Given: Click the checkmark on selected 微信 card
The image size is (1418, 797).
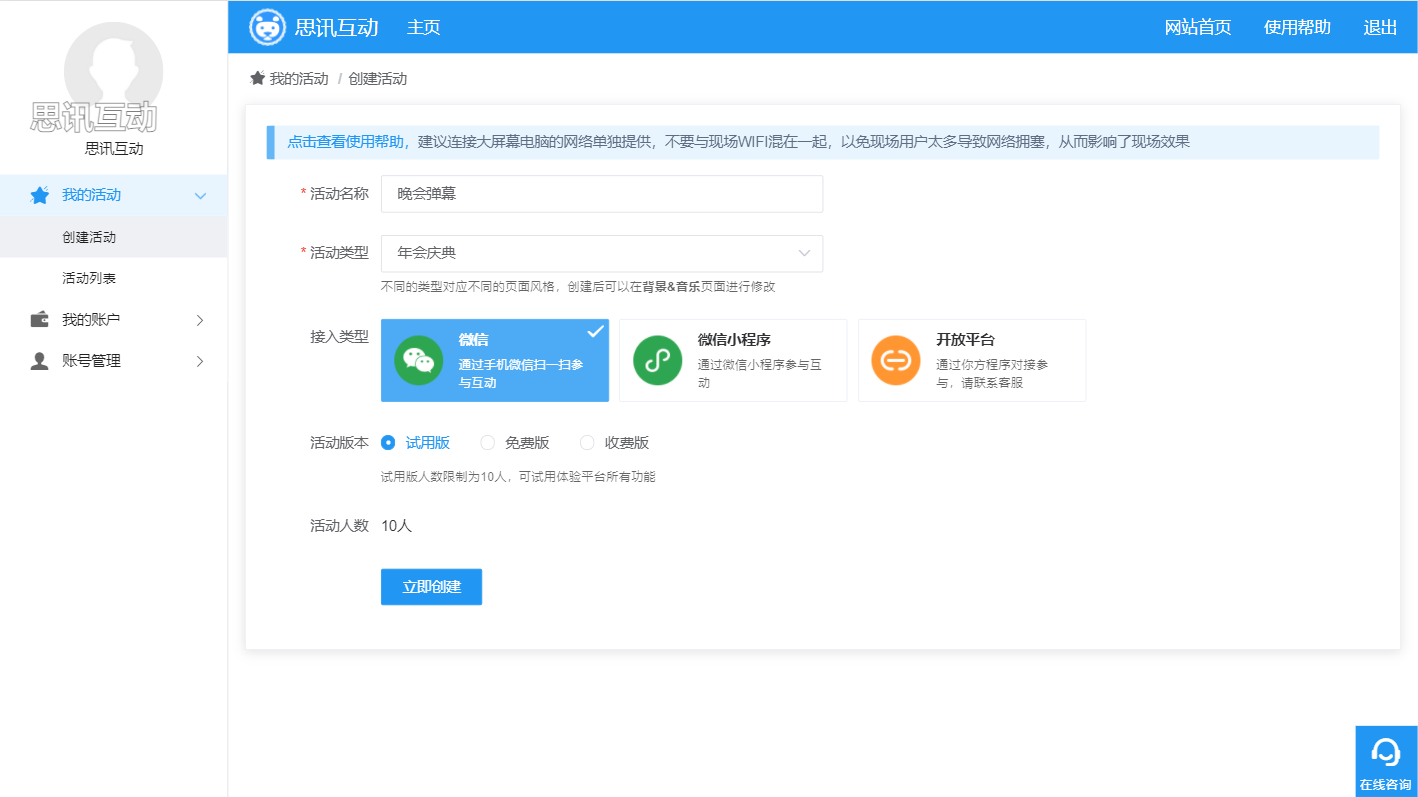Looking at the screenshot, I should (596, 331).
